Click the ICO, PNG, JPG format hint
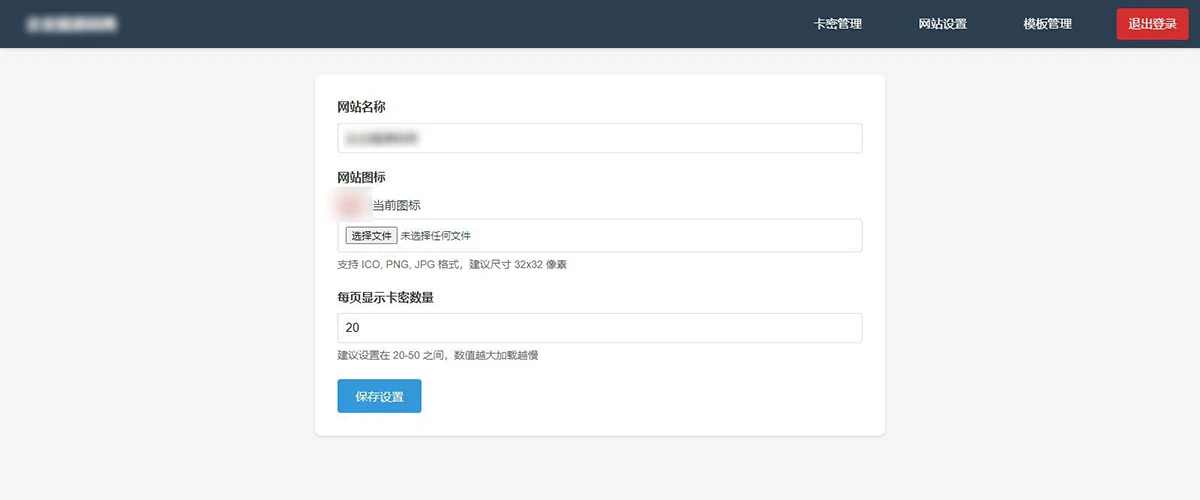Viewport: 1200px width, 500px height. tap(452, 265)
